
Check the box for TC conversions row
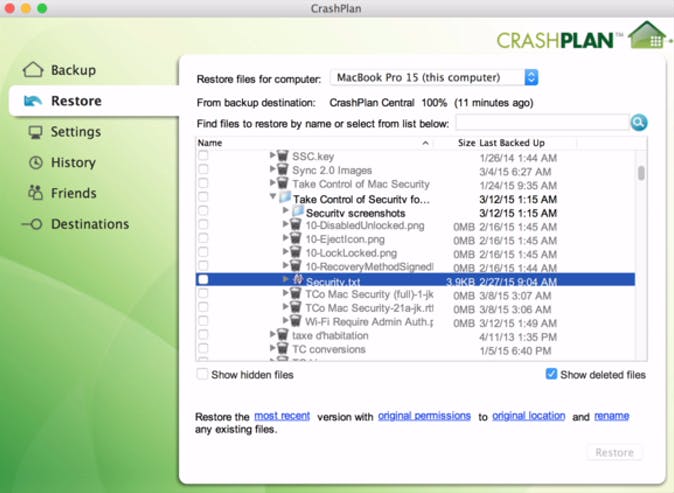pyautogui.click(x=203, y=348)
